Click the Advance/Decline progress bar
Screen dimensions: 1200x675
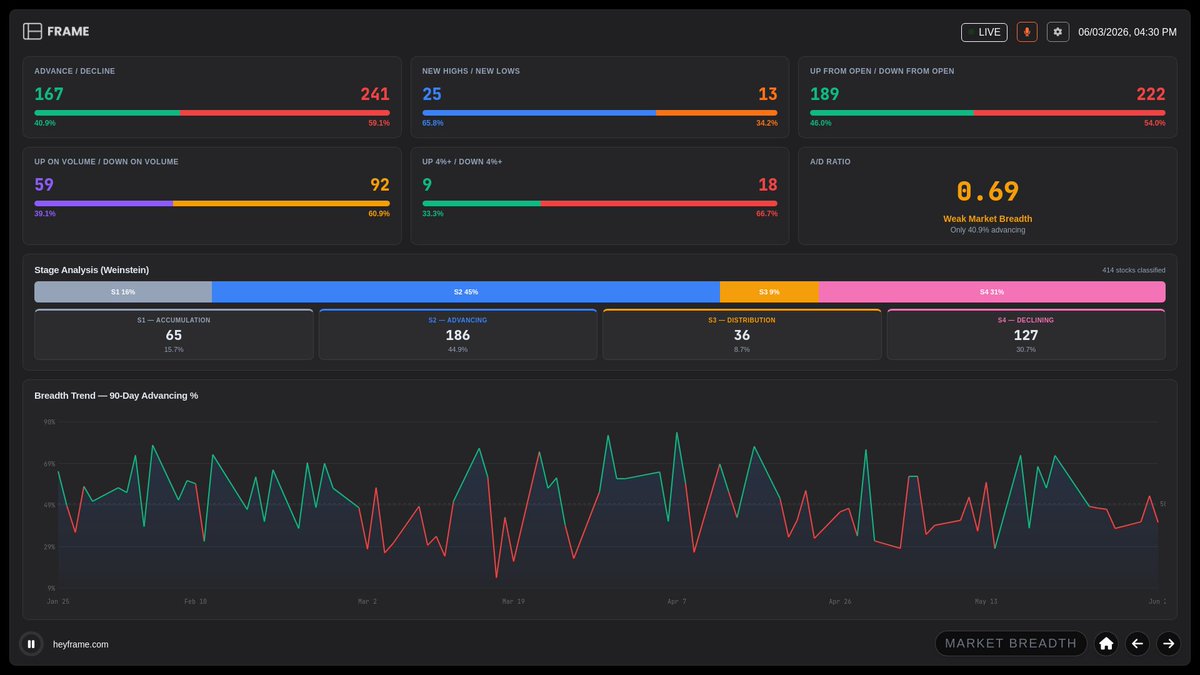212,113
